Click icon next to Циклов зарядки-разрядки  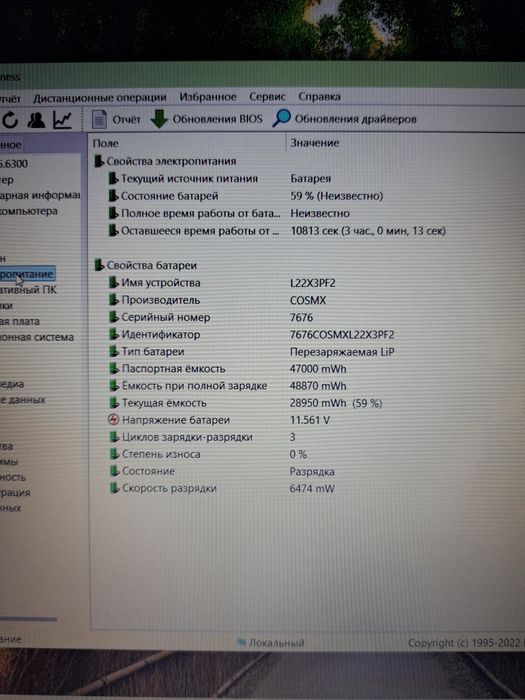coord(114,437)
